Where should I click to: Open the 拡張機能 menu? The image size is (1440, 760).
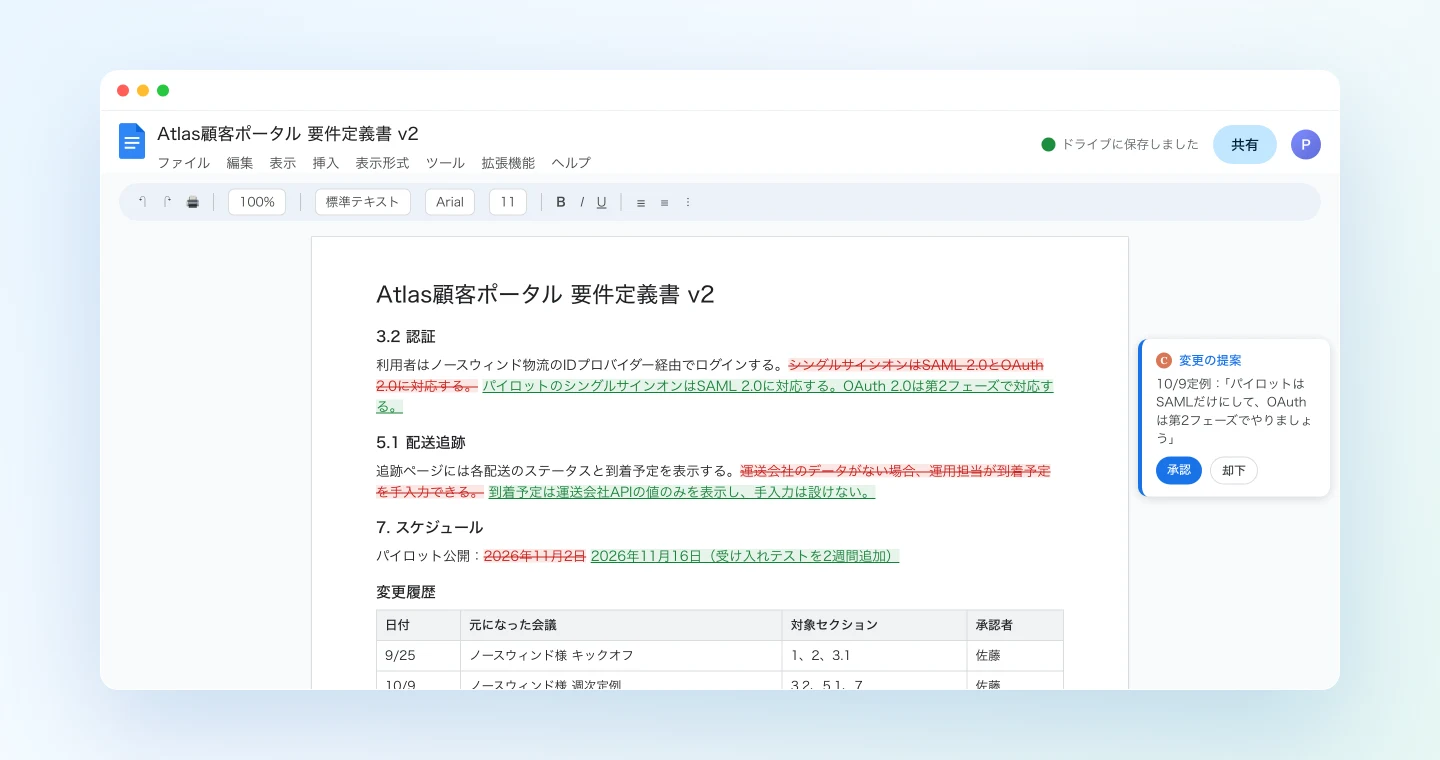[x=508, y=163]
